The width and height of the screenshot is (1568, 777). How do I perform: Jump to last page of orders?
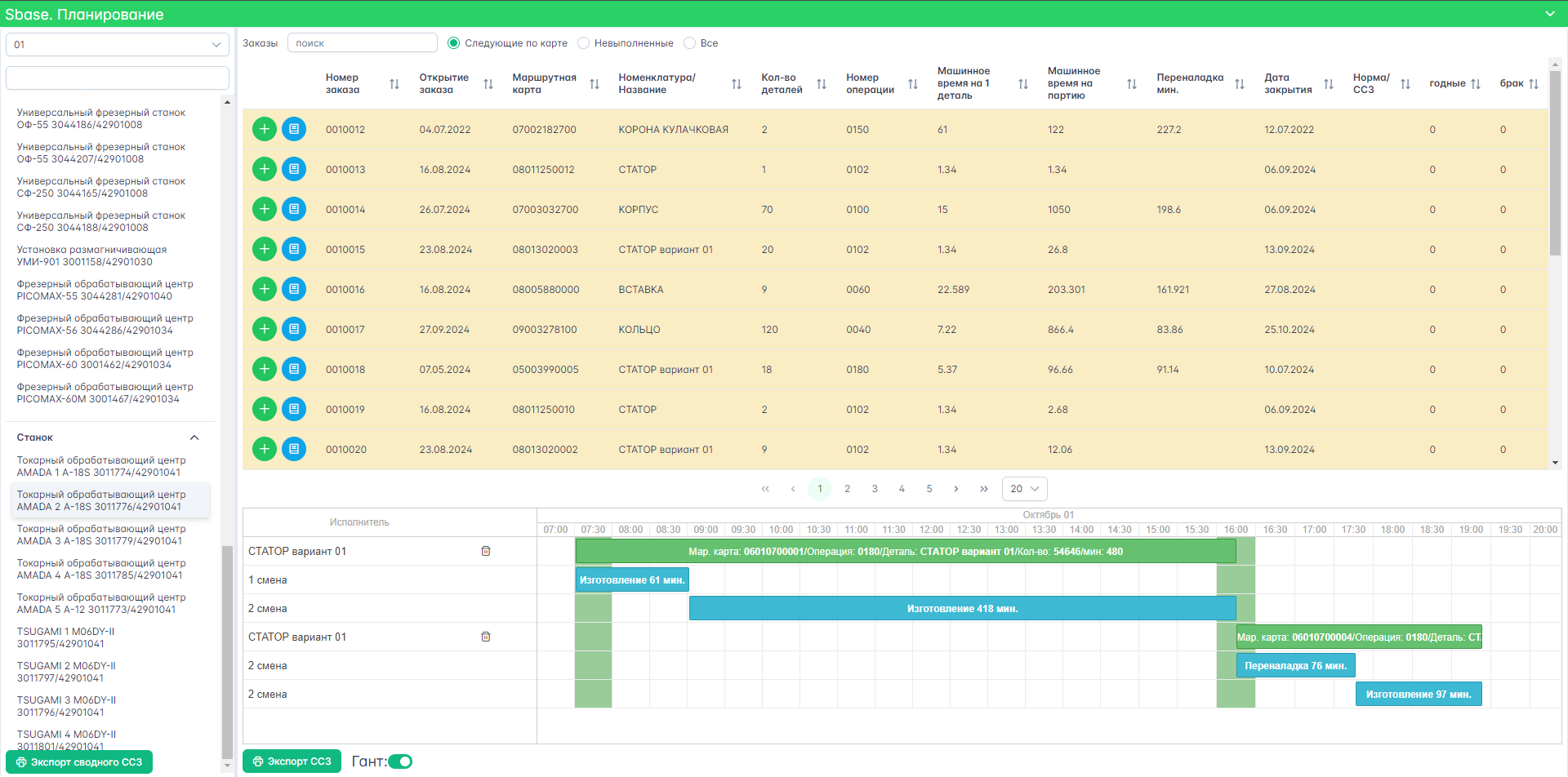point(984,489)
